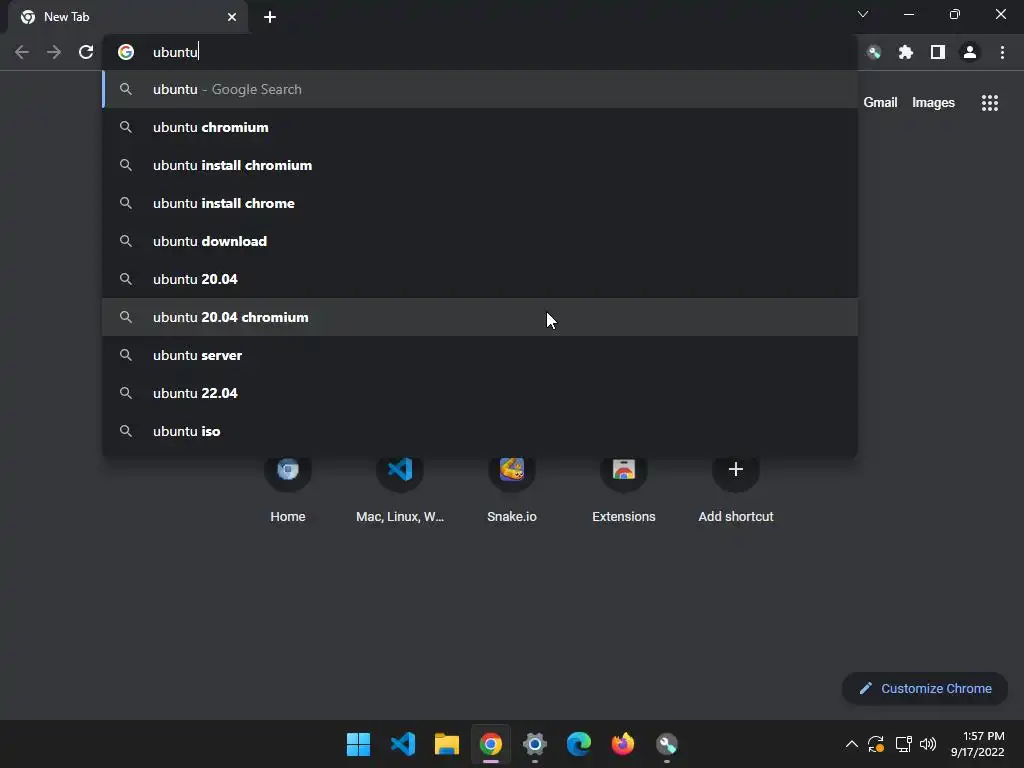
Task: Open the Windows Start menu
Action: pyautogui.click(x=359, y=744)
